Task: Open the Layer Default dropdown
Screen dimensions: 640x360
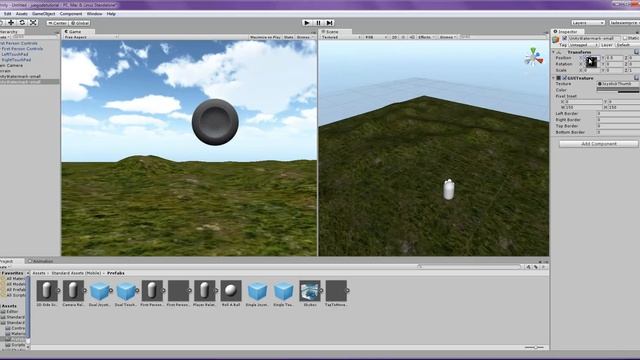Action: [626, 45]
